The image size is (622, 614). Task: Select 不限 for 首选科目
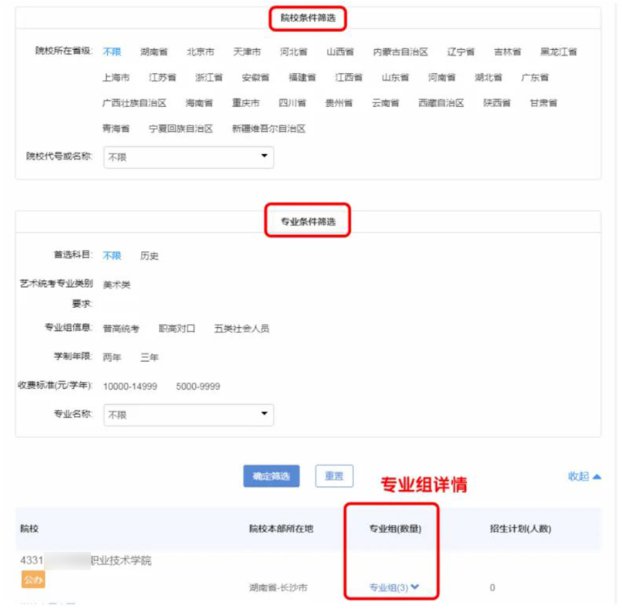[x=112, y=255]
